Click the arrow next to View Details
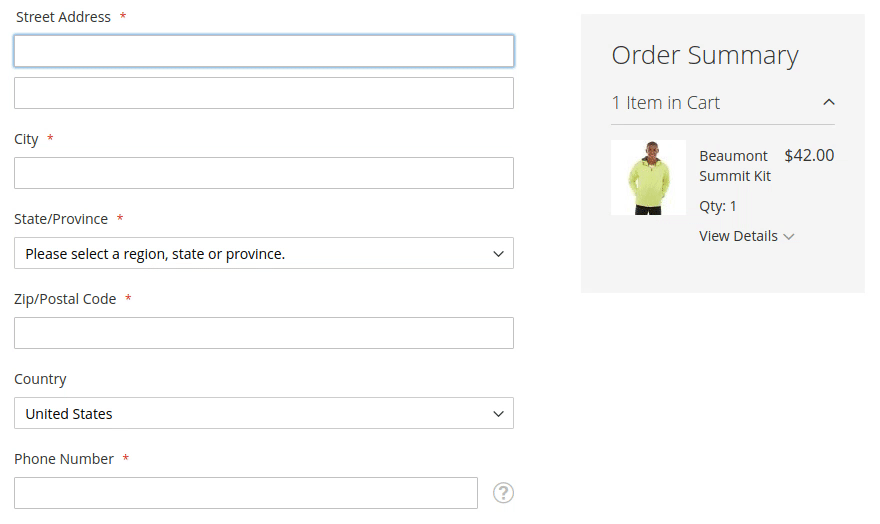The image size is (880, 524). pyautogui.click(x=789, y=237)
